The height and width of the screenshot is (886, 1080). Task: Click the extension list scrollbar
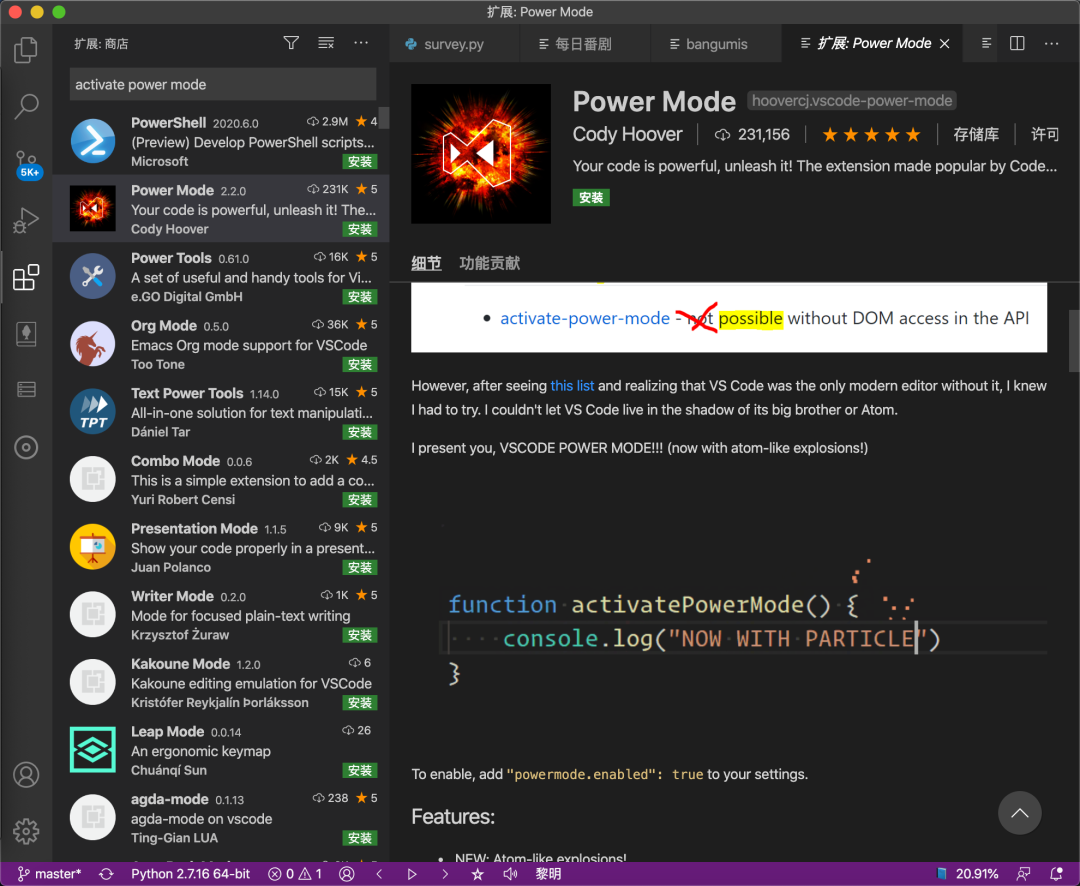click(x=384, y=118)
